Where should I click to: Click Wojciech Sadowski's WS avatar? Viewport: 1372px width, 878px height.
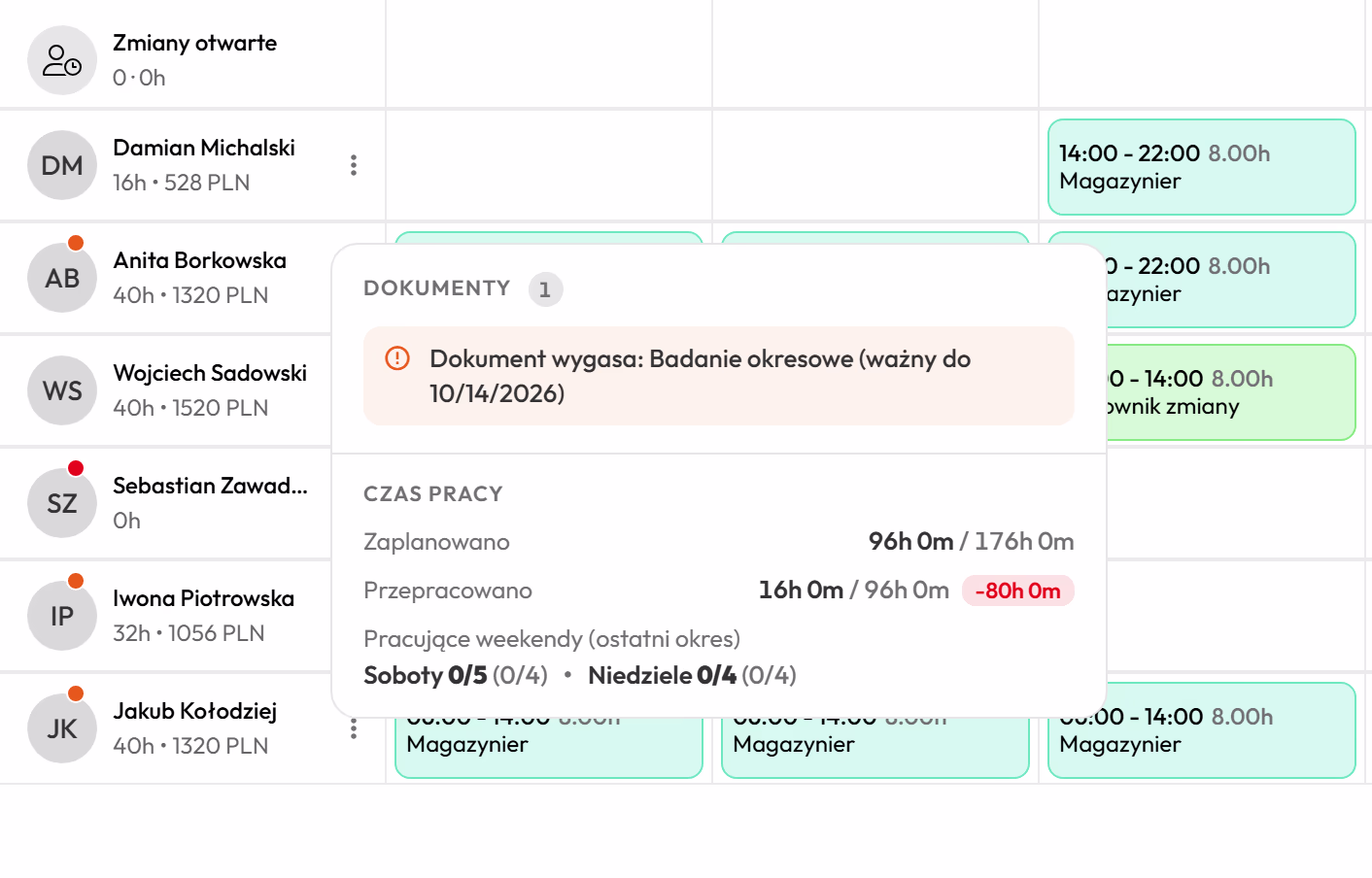62,390
